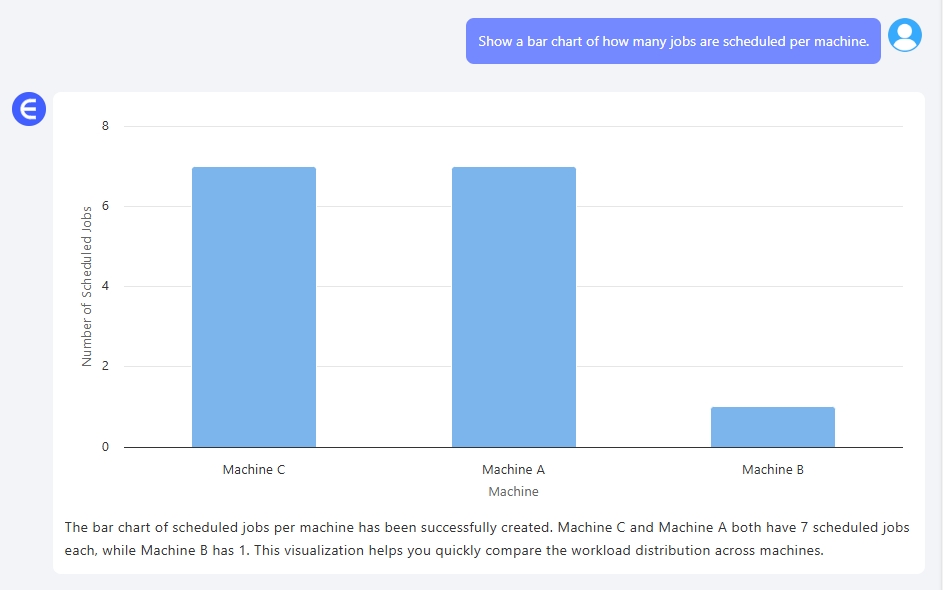
Task: Click the Machine x-axis title
Action: tap(513, 492)
